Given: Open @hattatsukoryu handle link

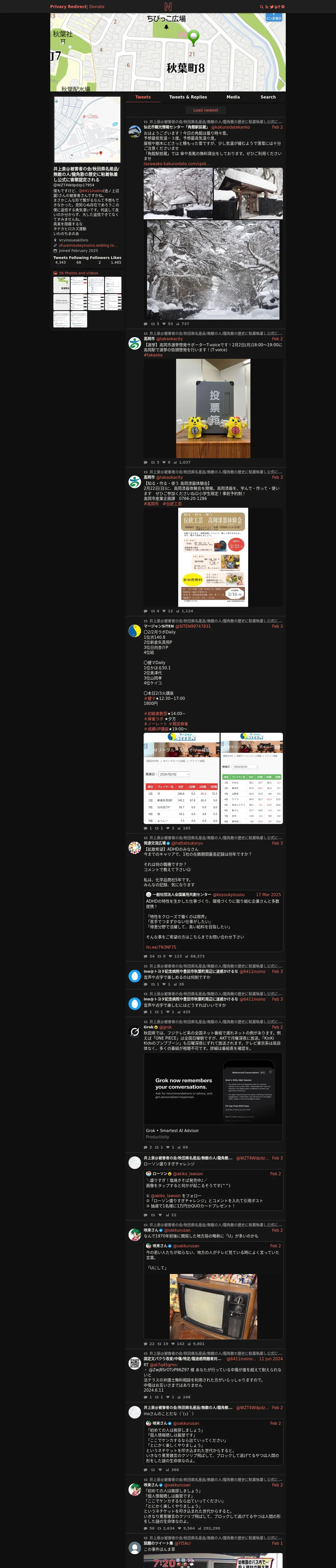Looking at the screenshot, I should click(187, 844).
